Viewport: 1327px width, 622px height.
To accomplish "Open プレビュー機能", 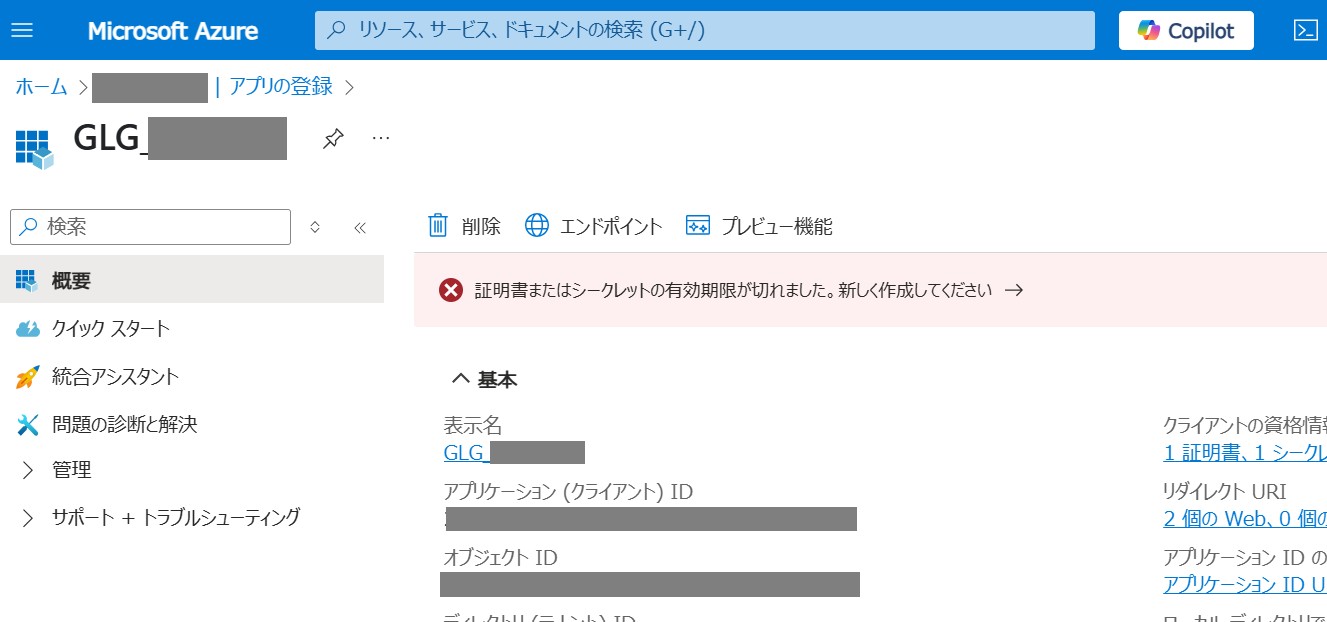I will pos(759,226).
